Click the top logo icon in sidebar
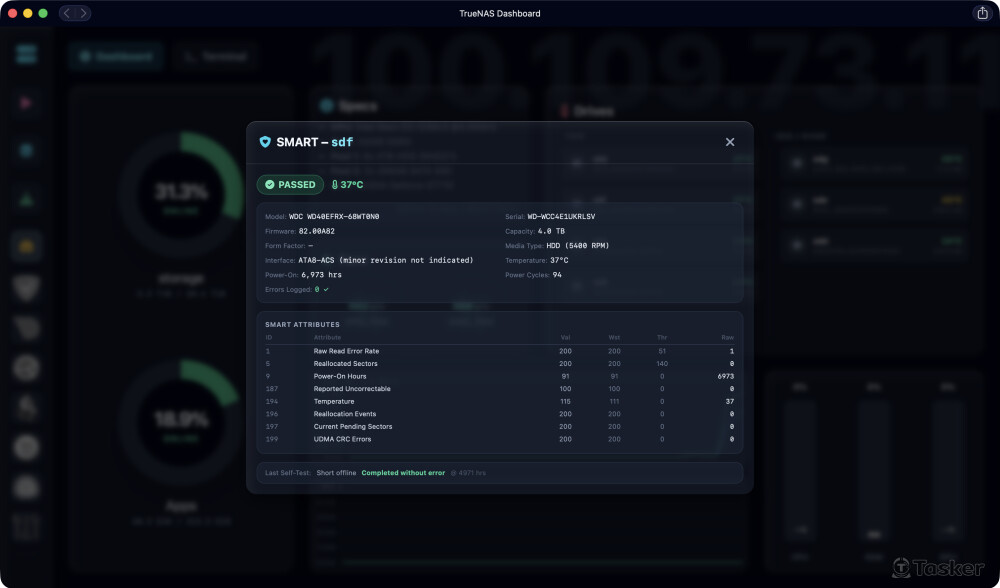This screenshot has height=588, width=1000. tap(26, 54)
